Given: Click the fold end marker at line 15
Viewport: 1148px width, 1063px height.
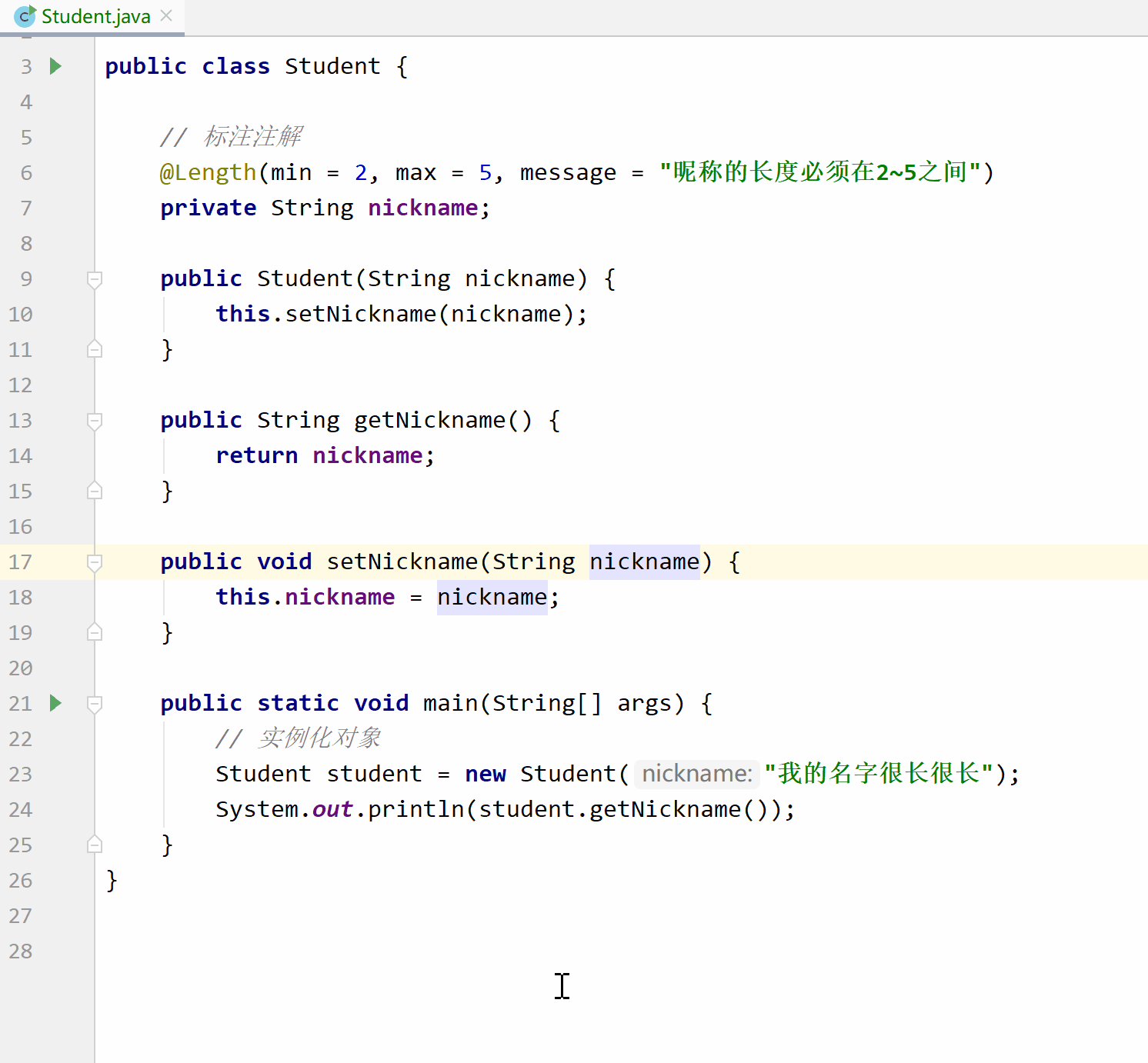Looking at the screenshot, I should (95, 491).
